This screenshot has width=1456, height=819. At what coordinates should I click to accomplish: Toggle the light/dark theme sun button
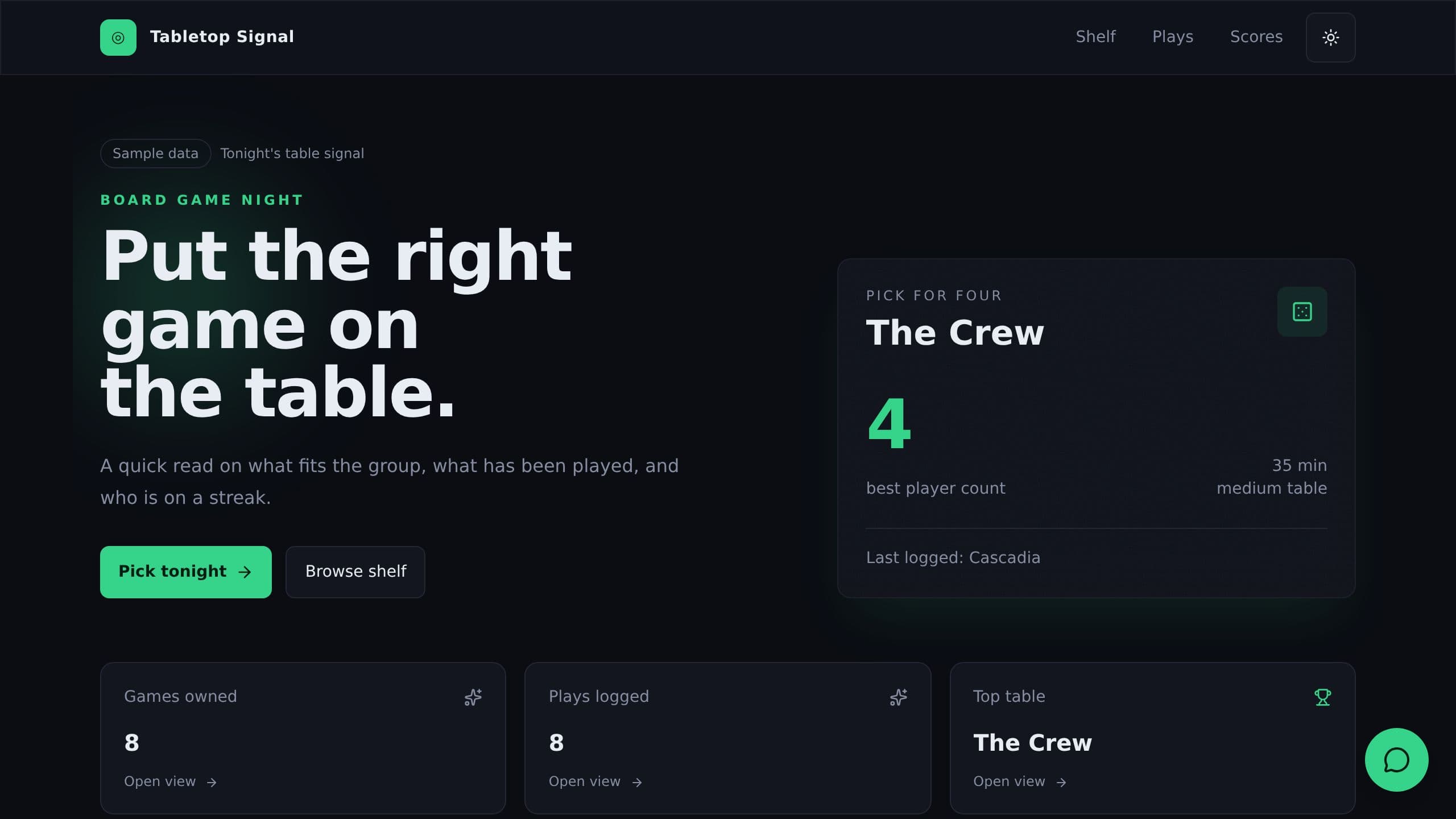(1330, 38)
